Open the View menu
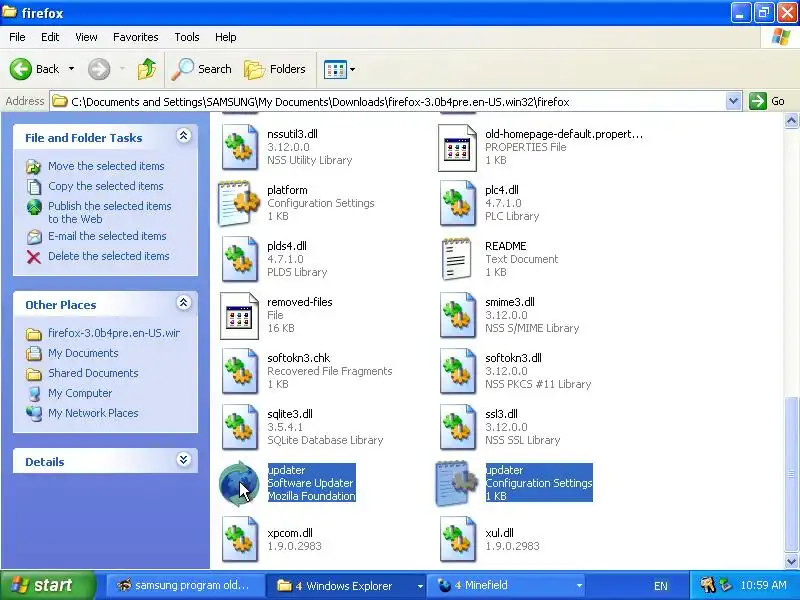The height and width of the screenshot is (600, 800). coord(86,37)
